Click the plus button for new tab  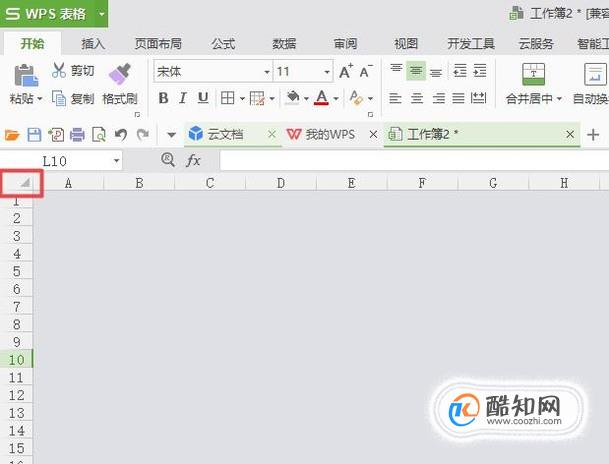[x=593, y=135]
